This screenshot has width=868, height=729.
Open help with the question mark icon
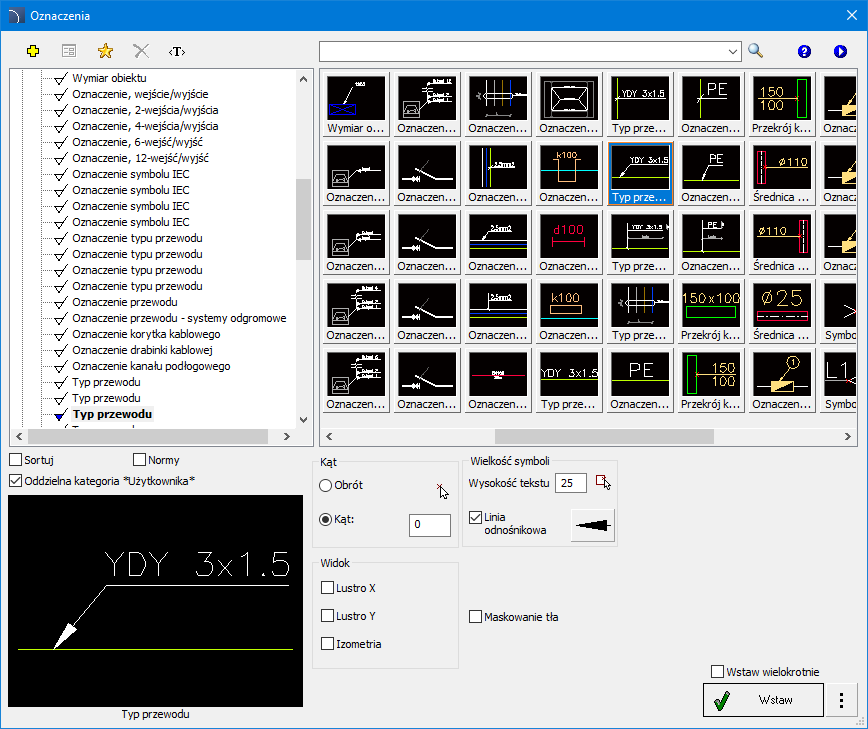click(804, 51)
